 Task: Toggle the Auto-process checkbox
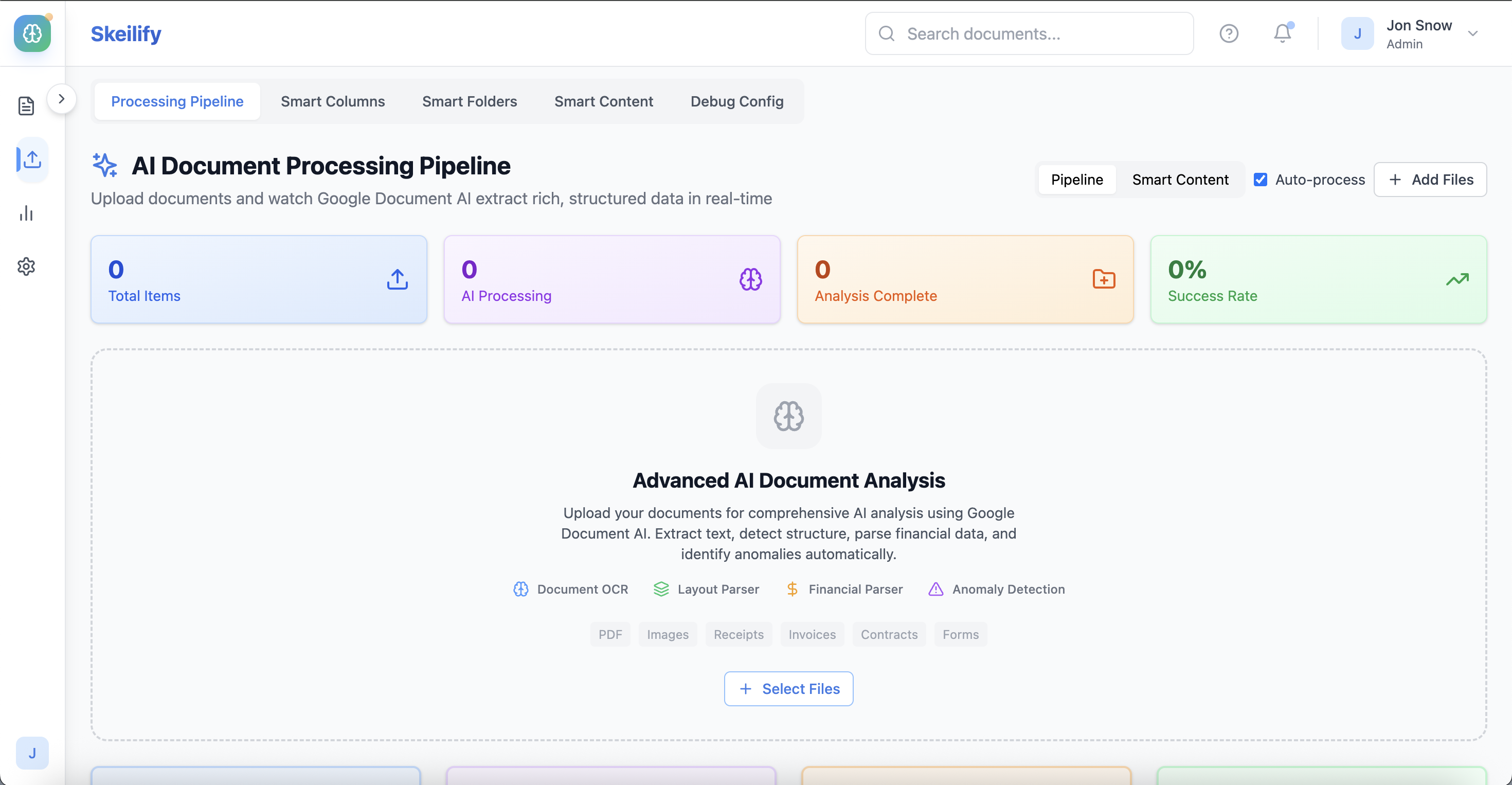click(1260, 180)
